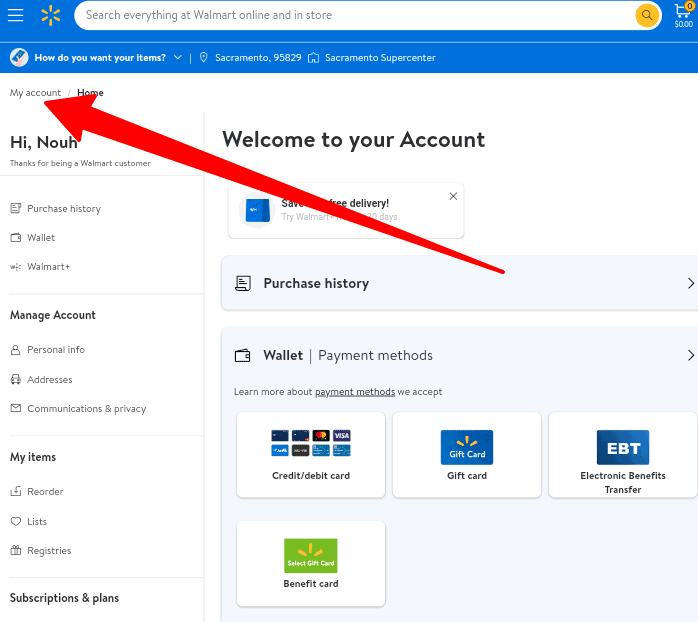Click the payment methods underlined link
The height and width of the screenshot is (622, 698).
(355, 392)
